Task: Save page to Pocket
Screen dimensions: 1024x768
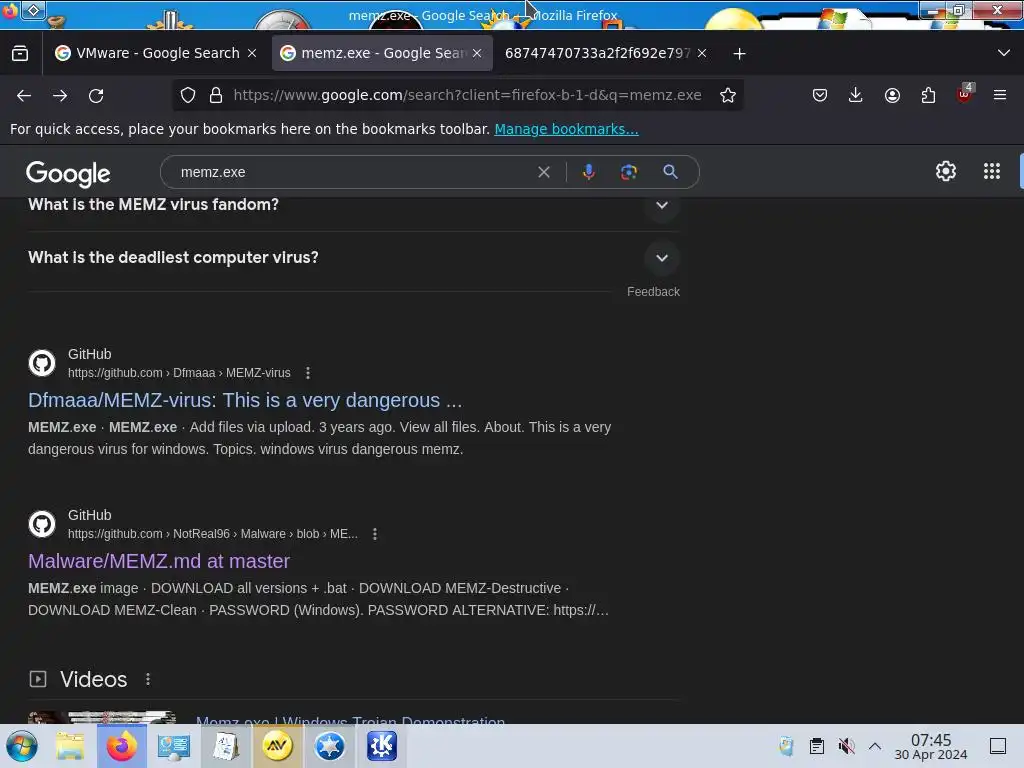Action: (820, 95)
